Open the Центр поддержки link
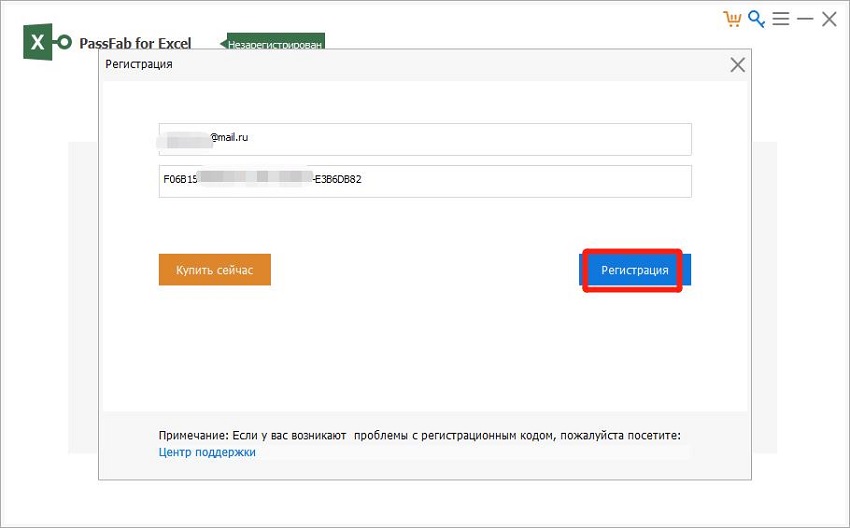850x528 pixels. [207, 452]
